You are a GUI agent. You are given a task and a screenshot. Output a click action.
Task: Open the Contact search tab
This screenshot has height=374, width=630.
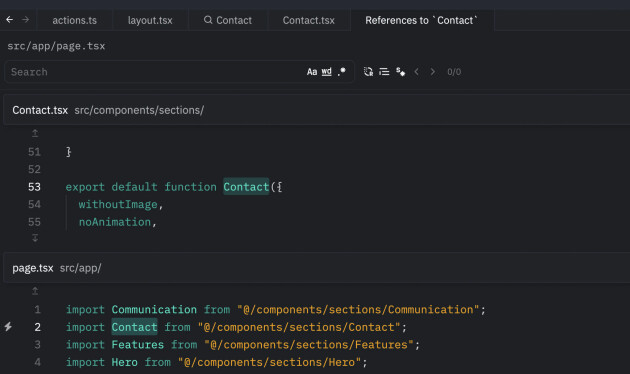(x=228, y=20)
